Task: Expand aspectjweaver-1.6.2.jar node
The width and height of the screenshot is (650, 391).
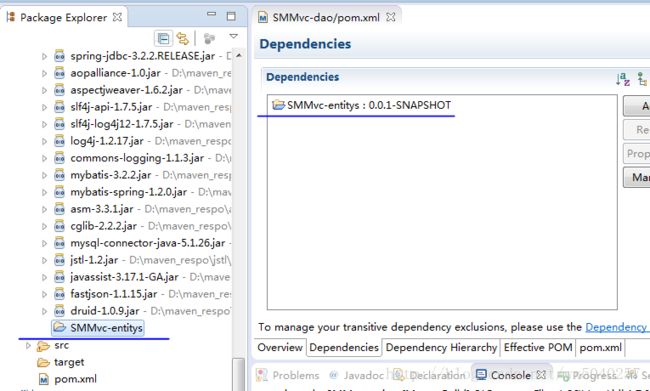Action: [44, 90]
